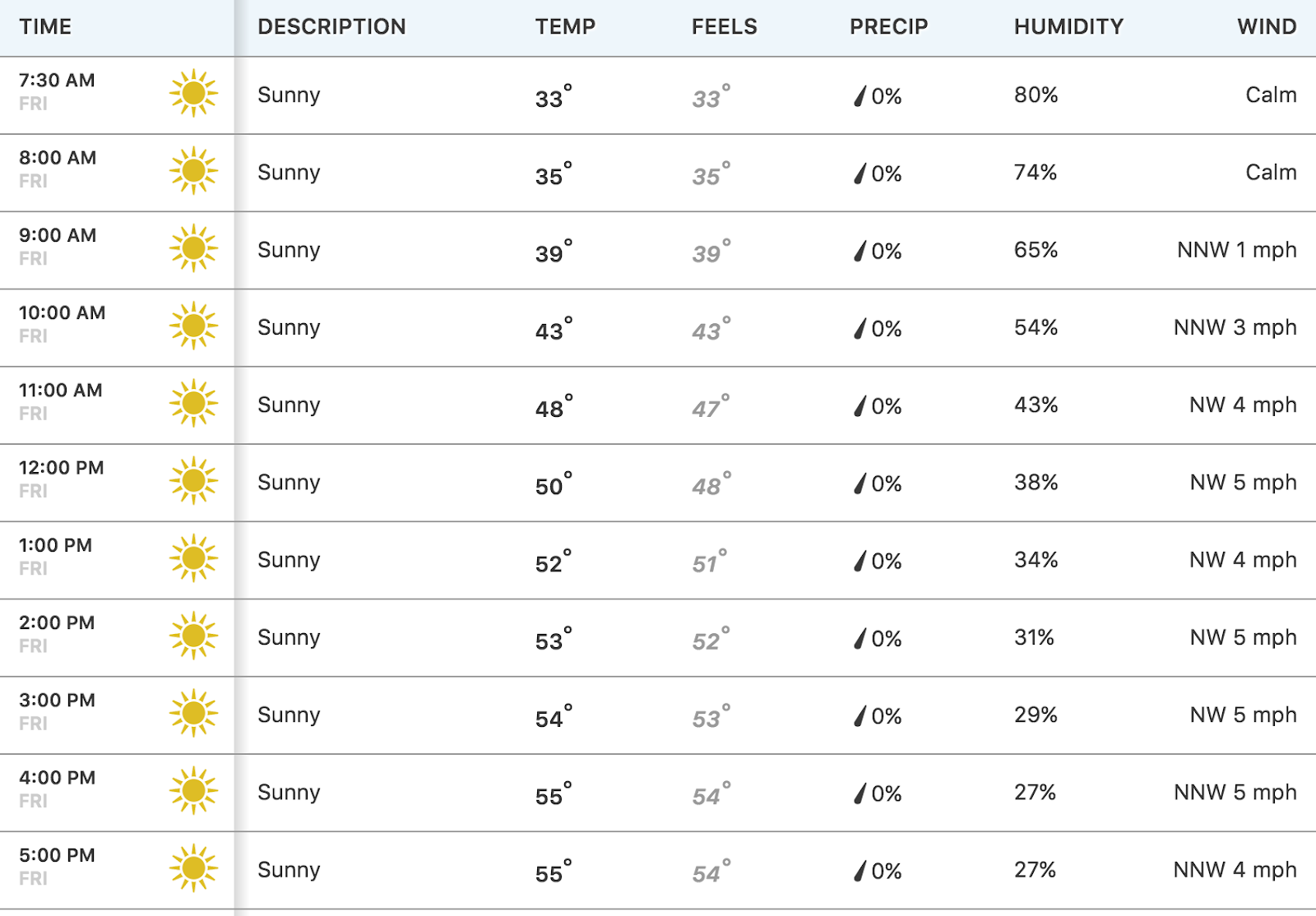The width and height of the screenshot is (1316, 916).
Task: Click the raindrop icon in 8:00 AM row
Action: 860,173
